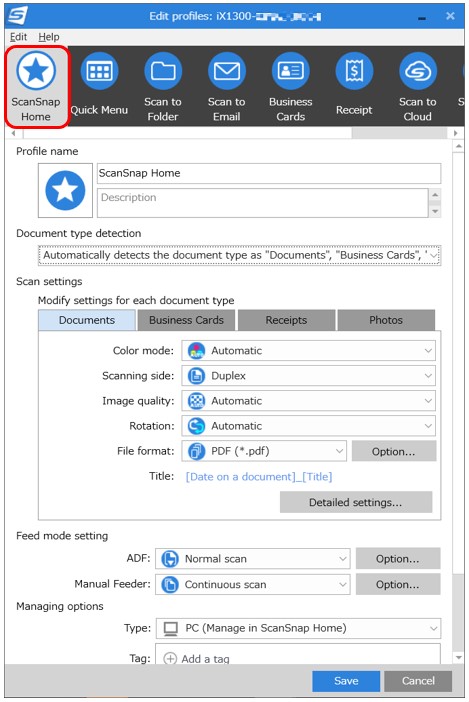Click the Color mode Automatic icon
The width and height of the screenshot is (469, 702).
click(x=196, y=351)
